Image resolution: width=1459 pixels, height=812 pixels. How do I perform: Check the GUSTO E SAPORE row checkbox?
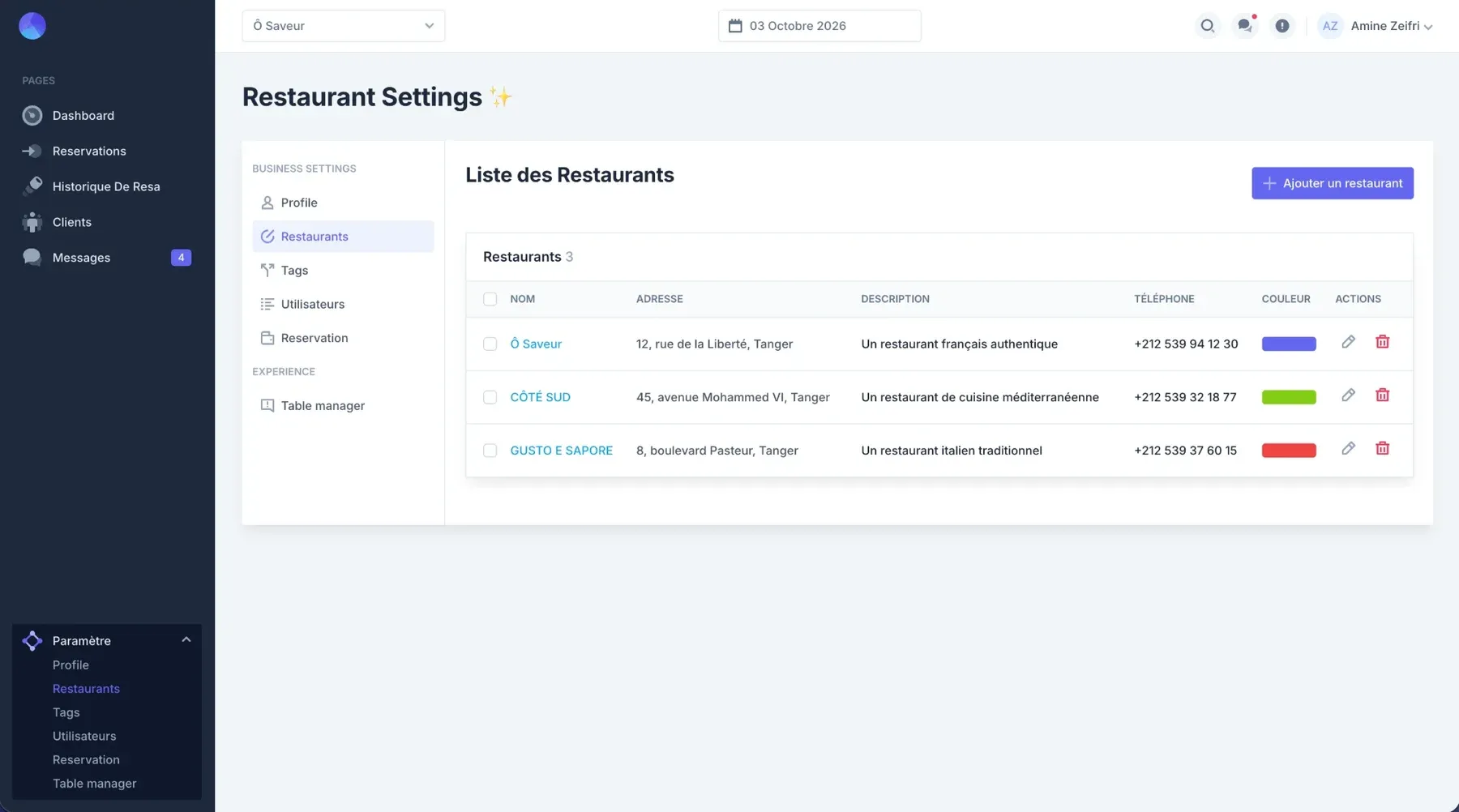pos(490,451)
